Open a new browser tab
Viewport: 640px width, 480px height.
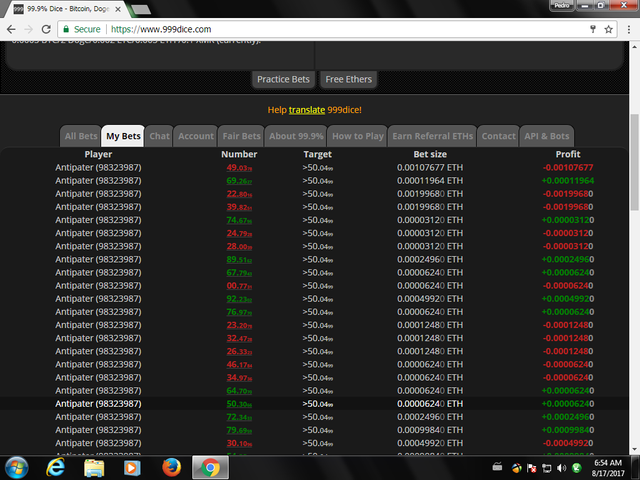(x=141, y=9)
